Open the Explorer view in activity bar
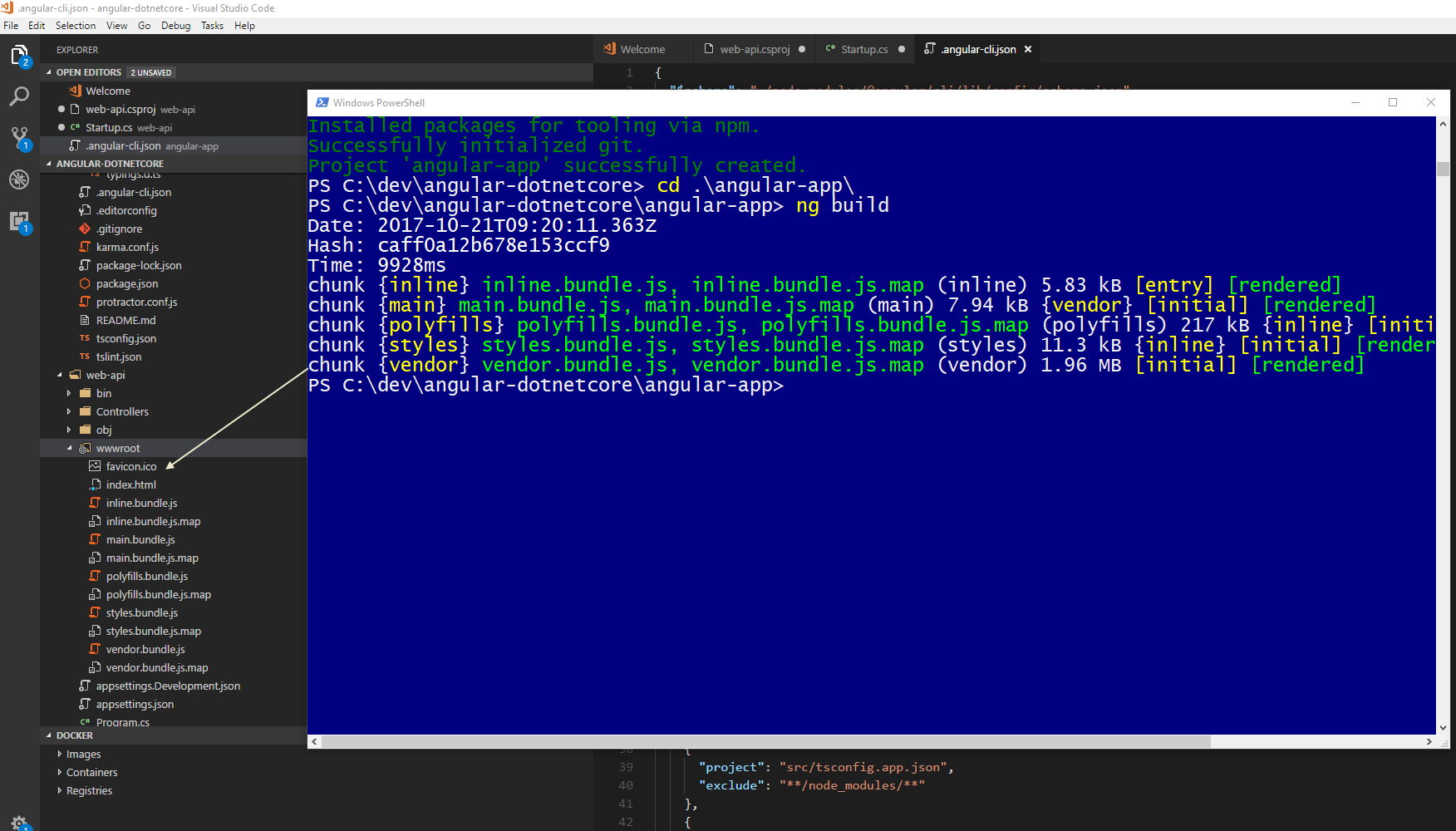 point(19,56)
